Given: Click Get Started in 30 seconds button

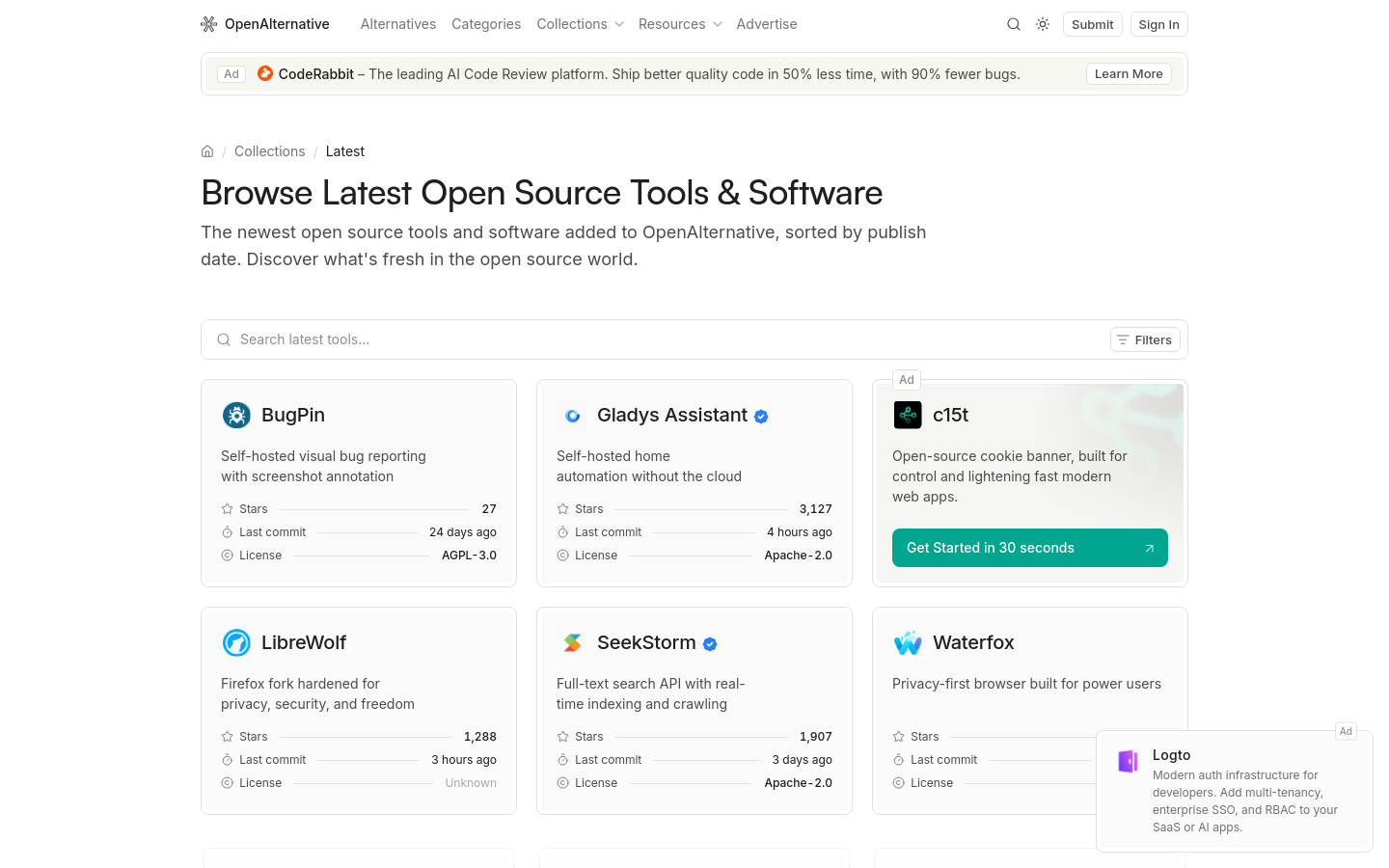Looking at the screenshot, I should click(1030, 548).
